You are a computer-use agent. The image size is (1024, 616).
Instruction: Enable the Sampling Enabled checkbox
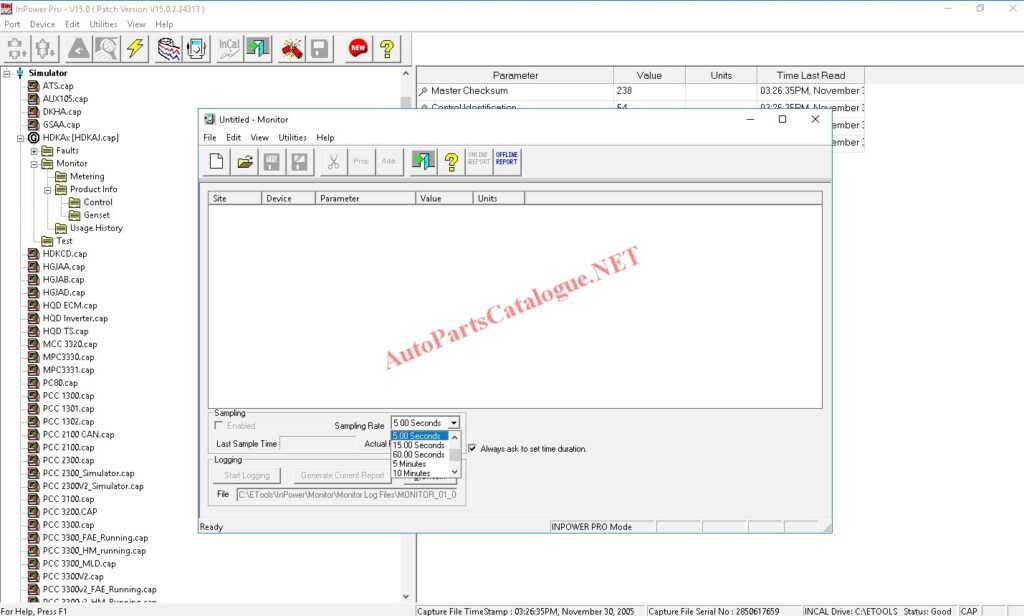coord(217,425)
